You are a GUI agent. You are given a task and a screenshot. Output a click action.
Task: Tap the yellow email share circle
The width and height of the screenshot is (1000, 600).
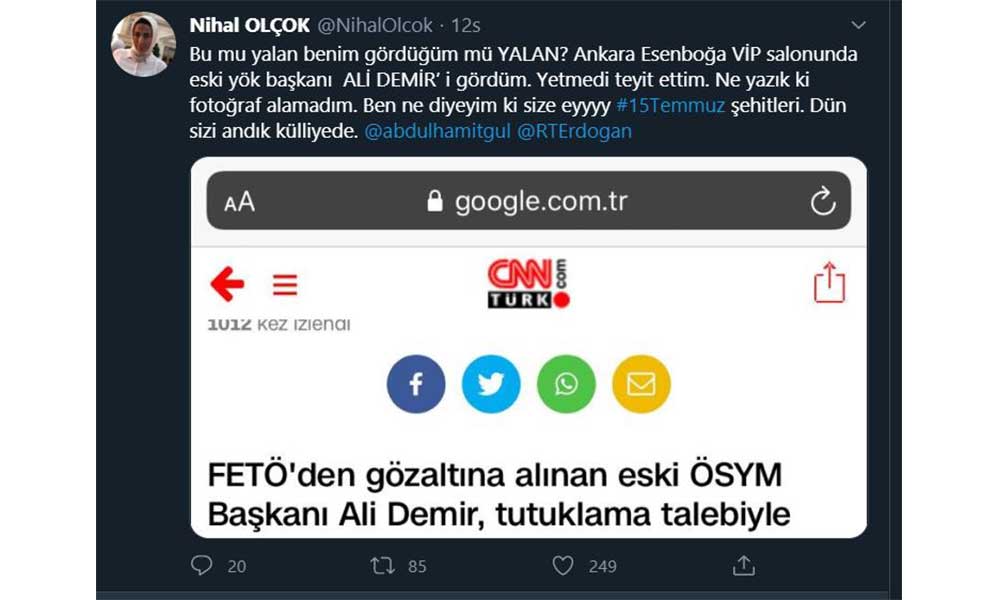(641, 384)
